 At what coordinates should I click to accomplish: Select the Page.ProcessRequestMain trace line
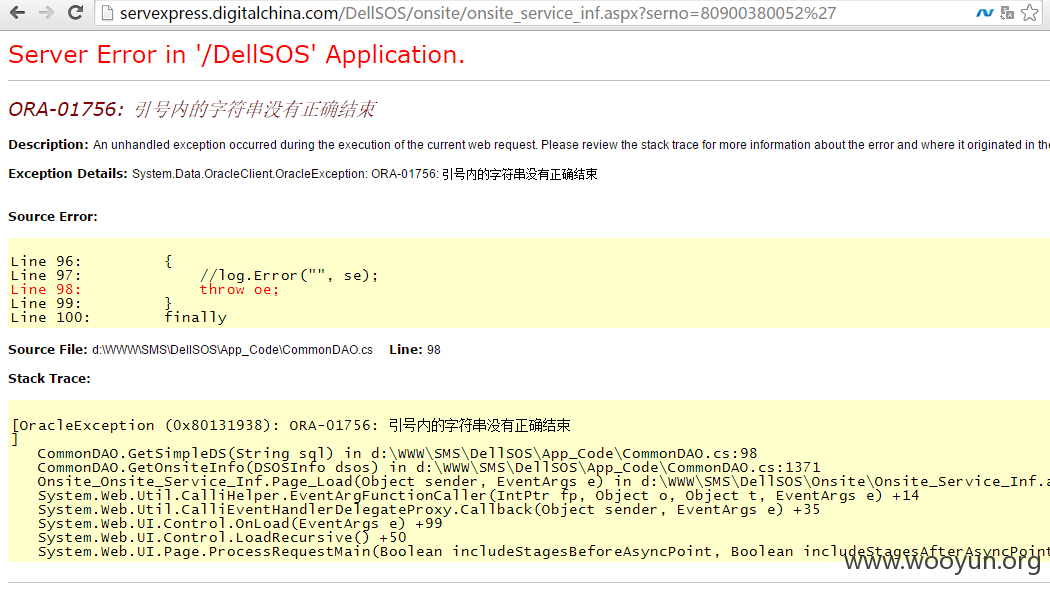click(x=544, y=552)
